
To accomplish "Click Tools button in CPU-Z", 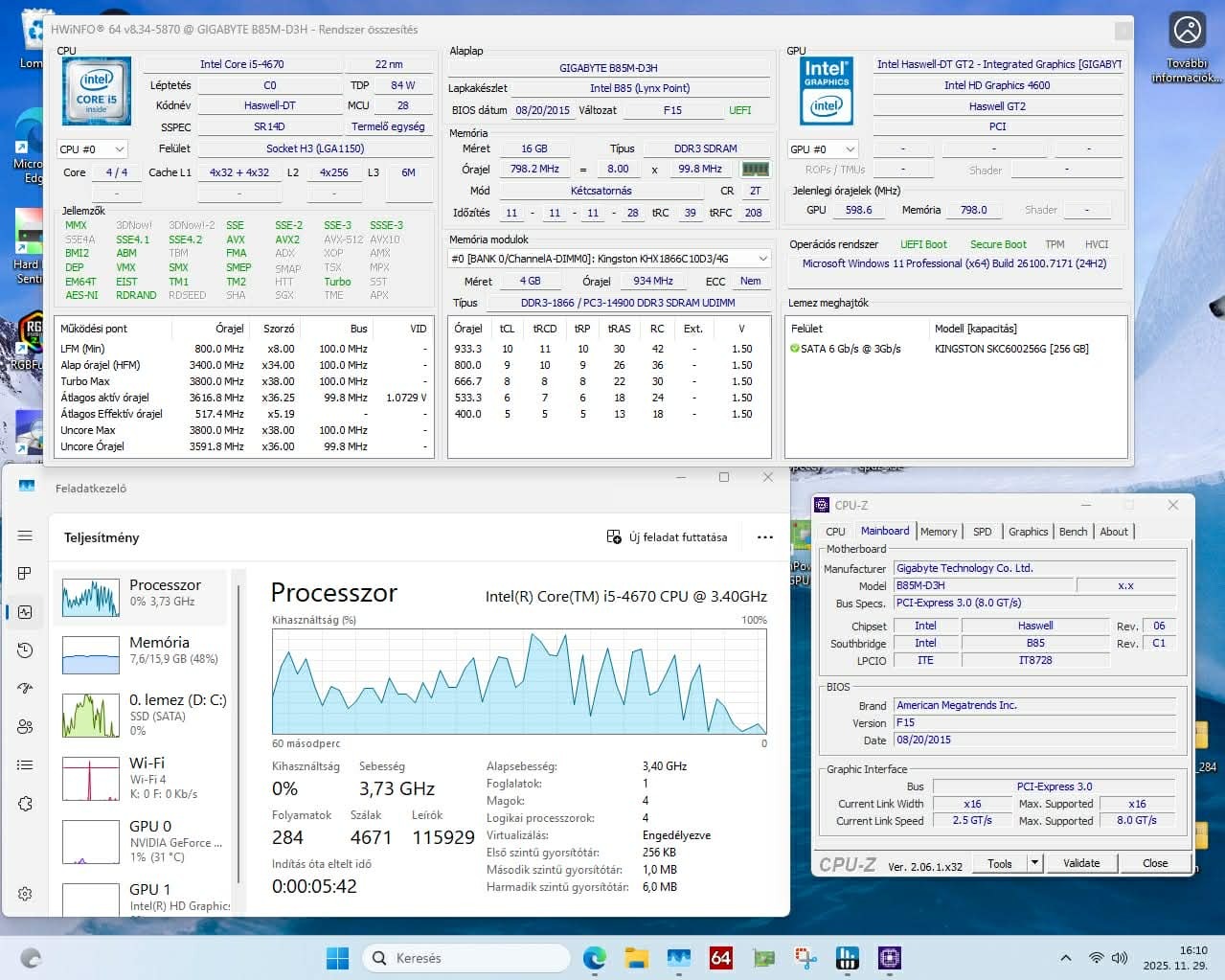I will tap(1000, 863).
